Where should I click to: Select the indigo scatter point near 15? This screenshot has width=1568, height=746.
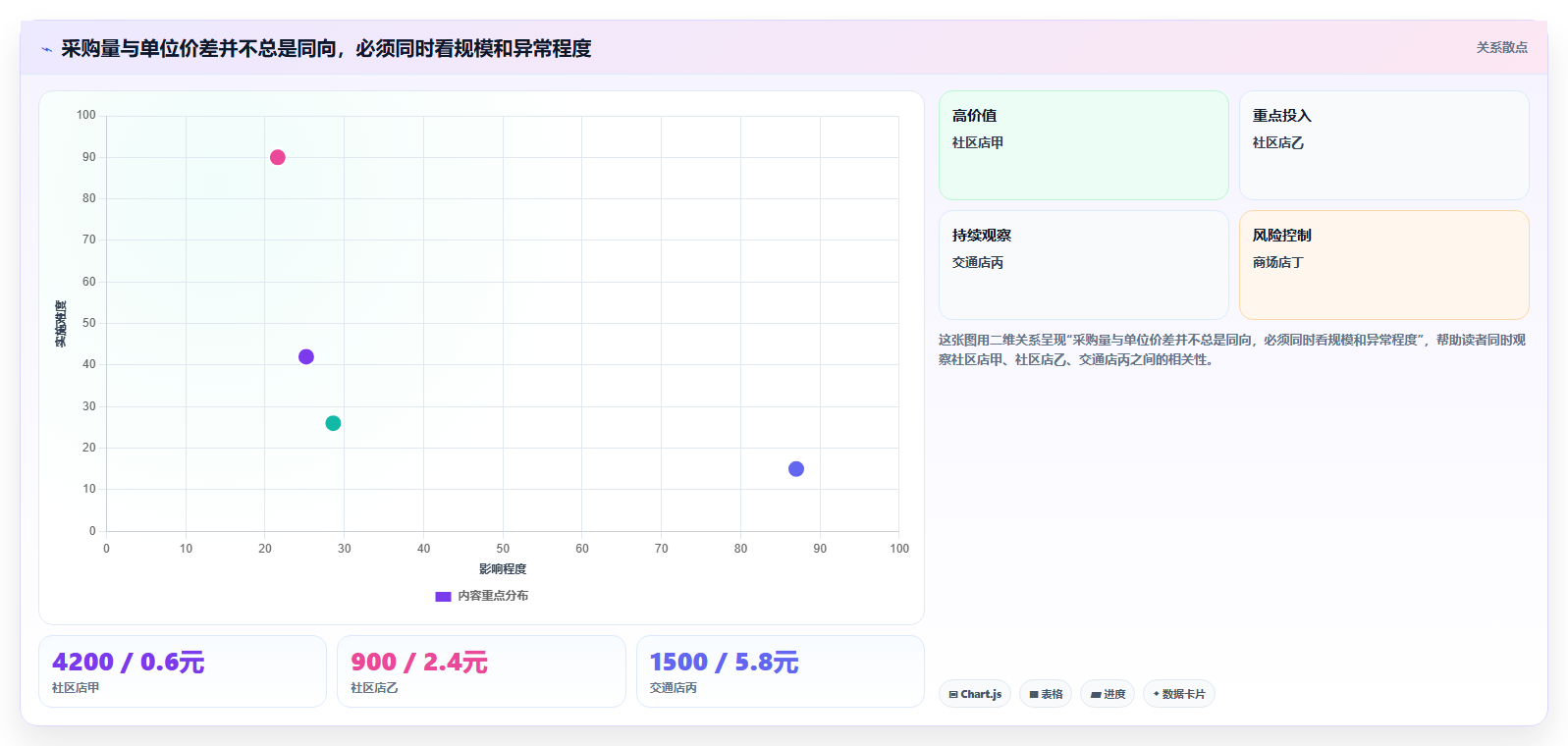[796, 469]
